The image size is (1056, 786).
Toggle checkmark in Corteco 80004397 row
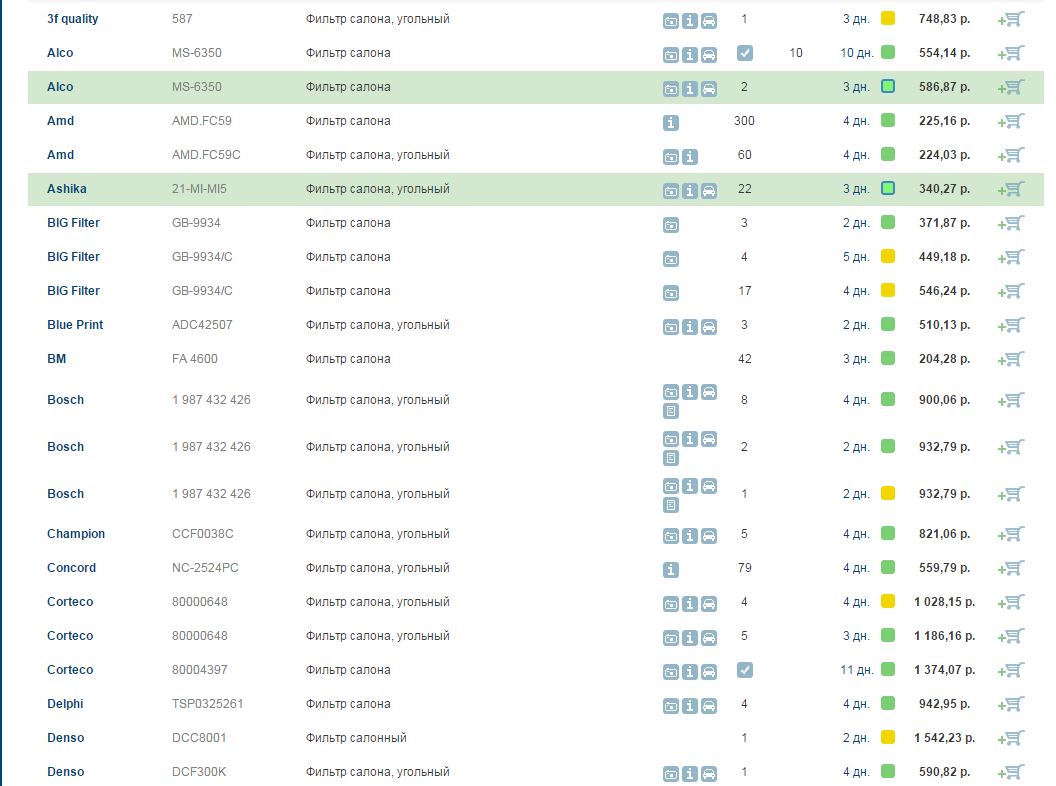coord(744,670)
